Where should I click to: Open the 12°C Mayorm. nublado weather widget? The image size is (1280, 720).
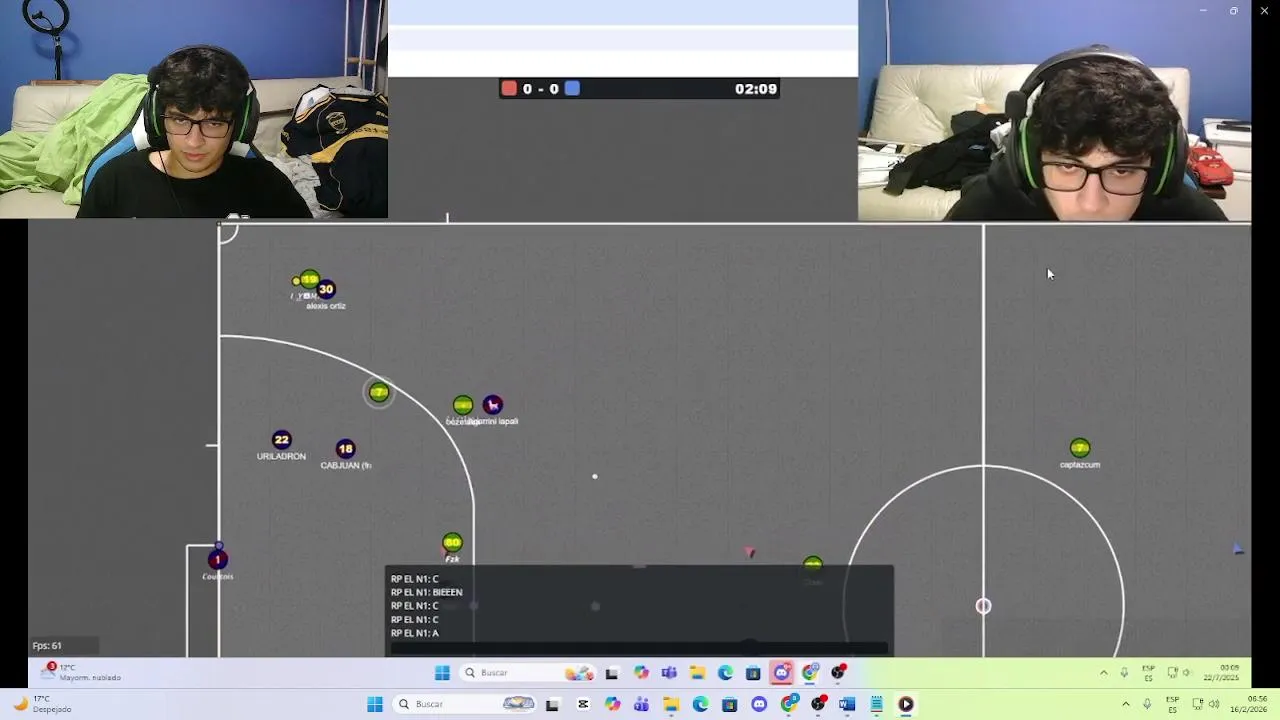82,672
